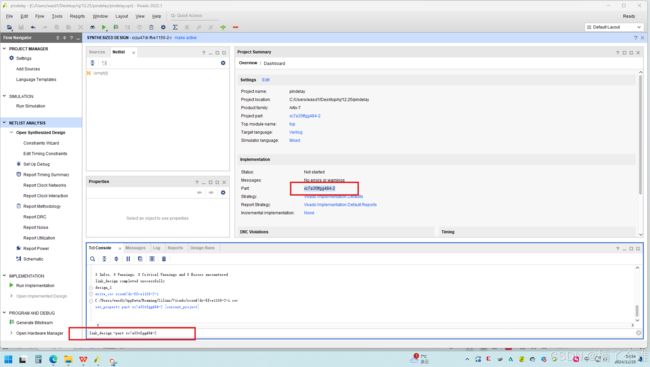
Task: Click the Edit link beside Settings
Action: point(266,80)
